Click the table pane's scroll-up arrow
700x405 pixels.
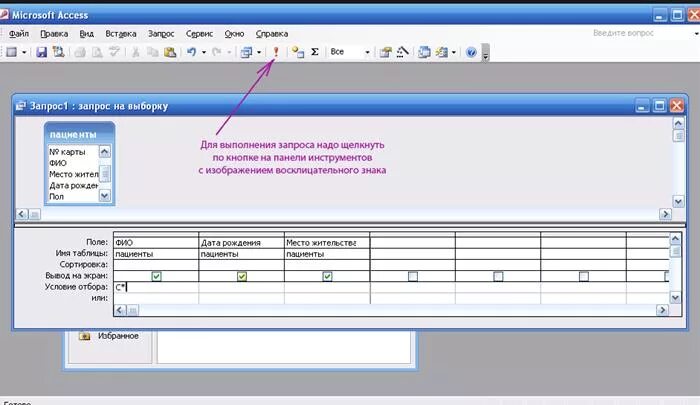tap(679, 123)
